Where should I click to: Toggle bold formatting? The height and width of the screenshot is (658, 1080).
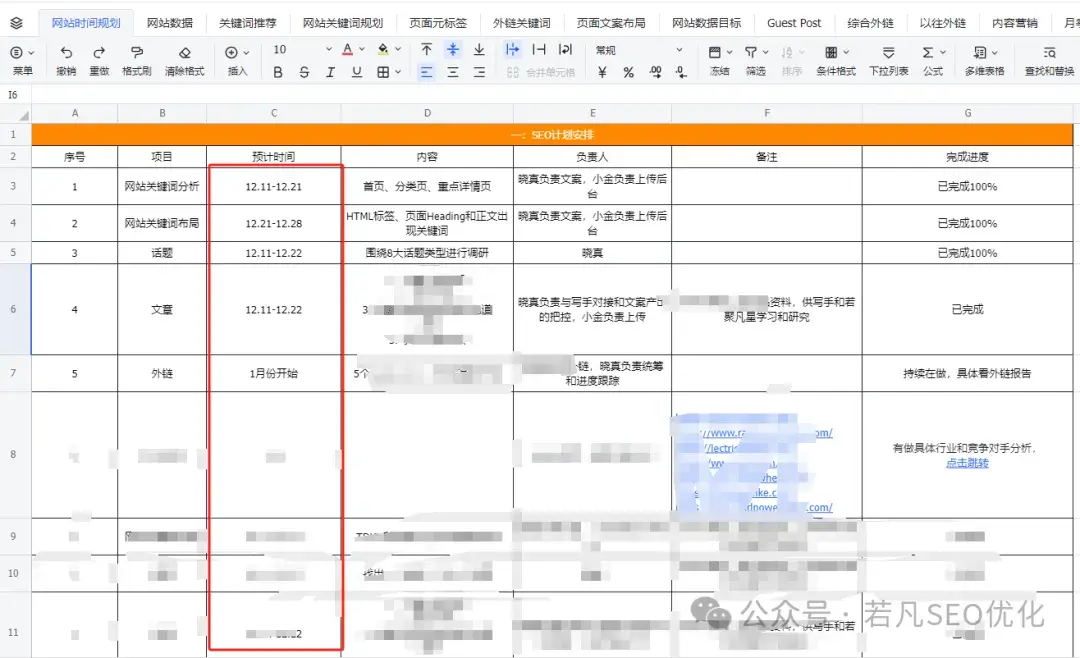coord(278,72)
